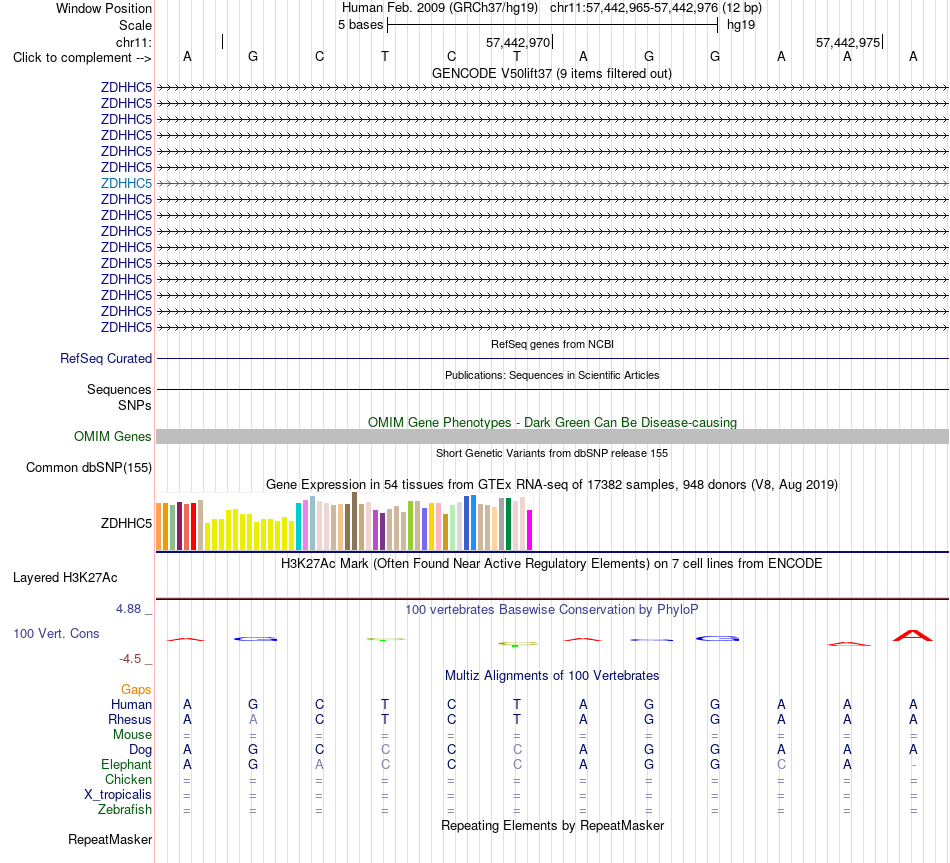Click the large red A conservation logo

click(x=913, y=635)
